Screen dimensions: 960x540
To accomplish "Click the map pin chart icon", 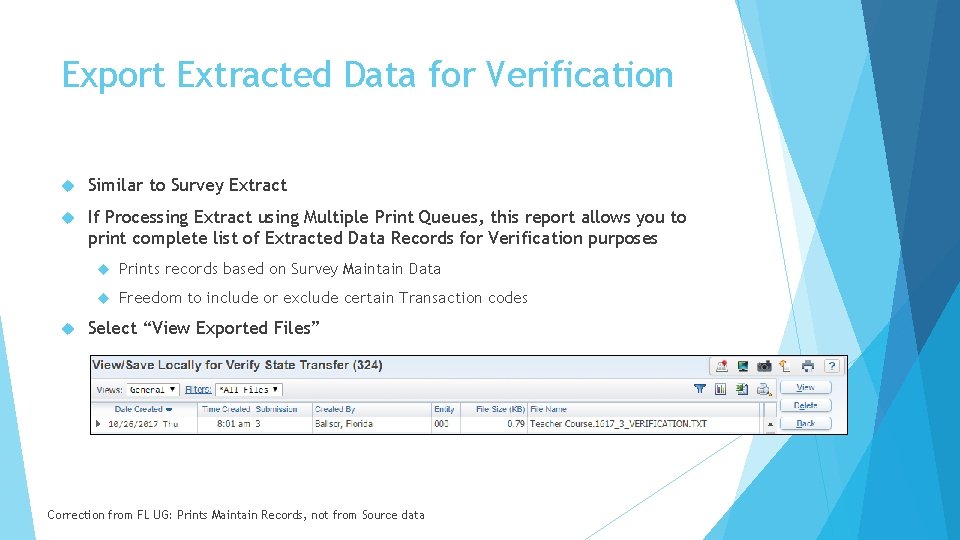I will (722, 366).
